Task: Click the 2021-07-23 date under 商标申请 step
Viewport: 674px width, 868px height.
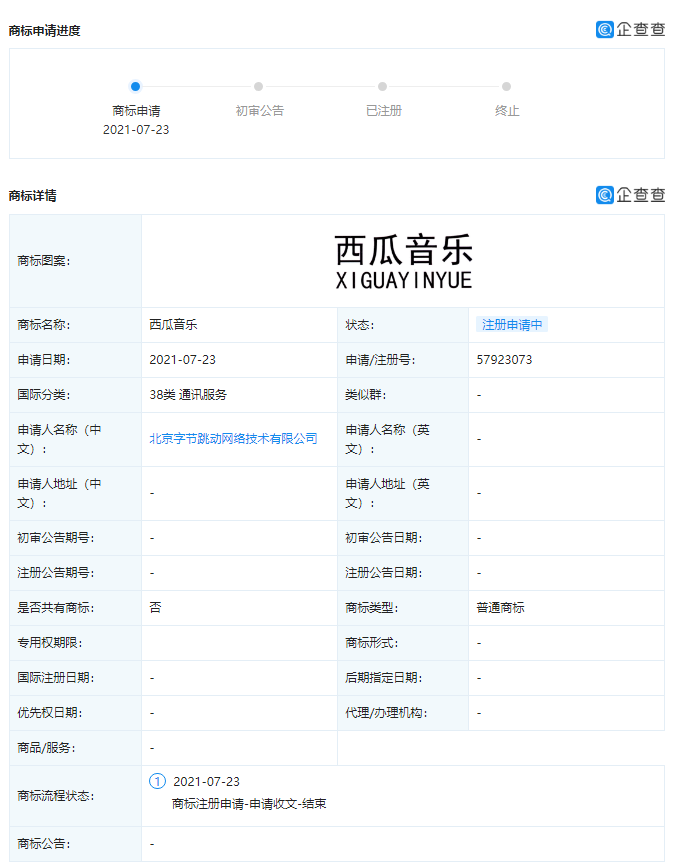Action: point(136,130)
